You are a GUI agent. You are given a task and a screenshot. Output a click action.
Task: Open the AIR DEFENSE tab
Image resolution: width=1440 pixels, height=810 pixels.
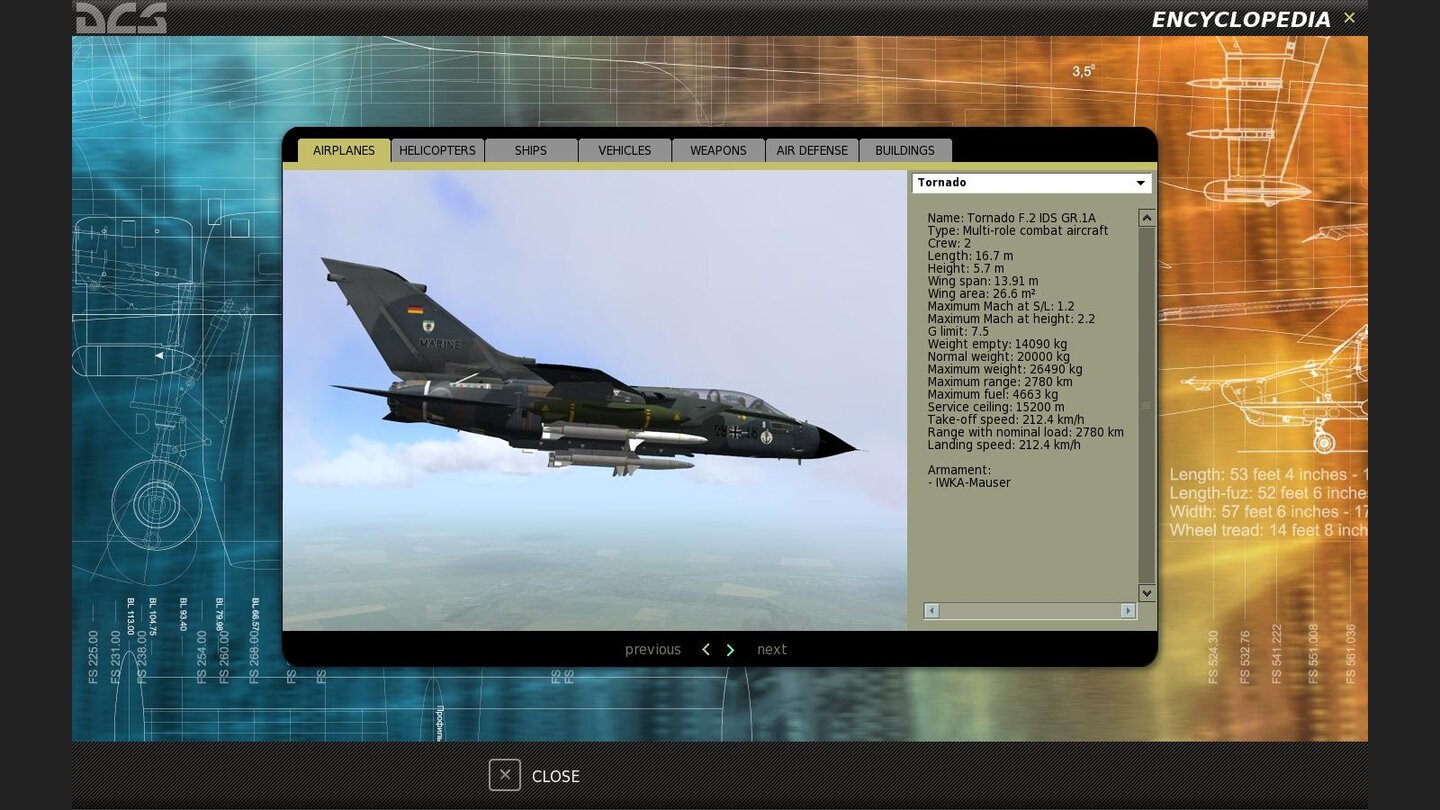812,150
